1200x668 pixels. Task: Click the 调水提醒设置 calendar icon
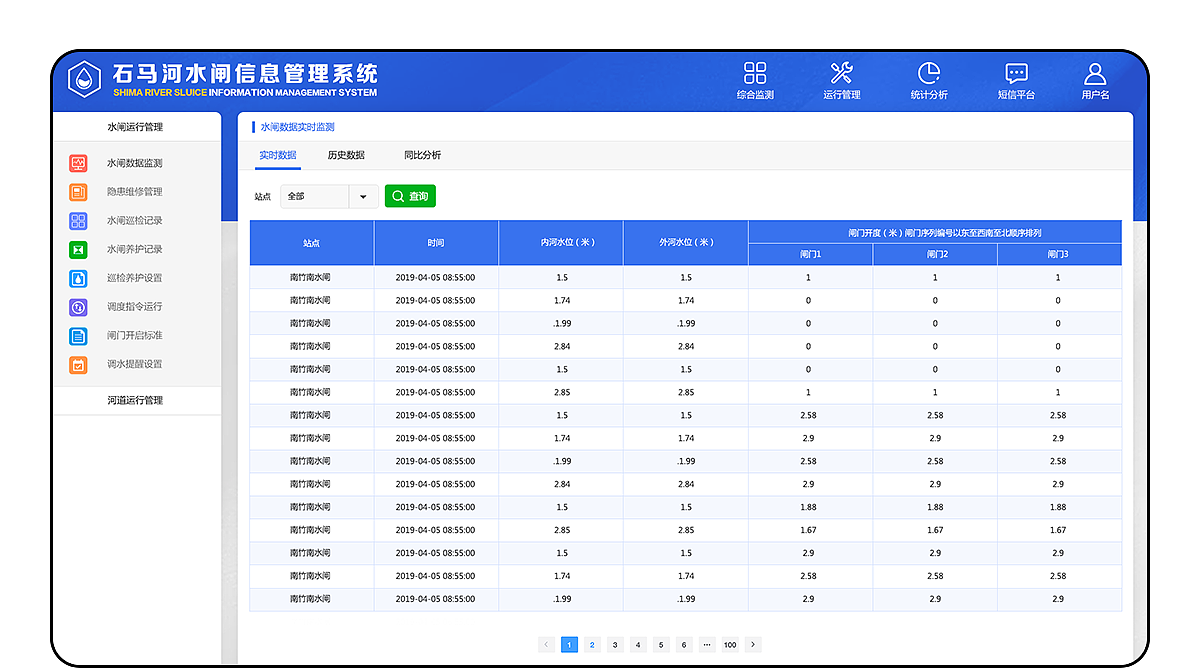78,365
